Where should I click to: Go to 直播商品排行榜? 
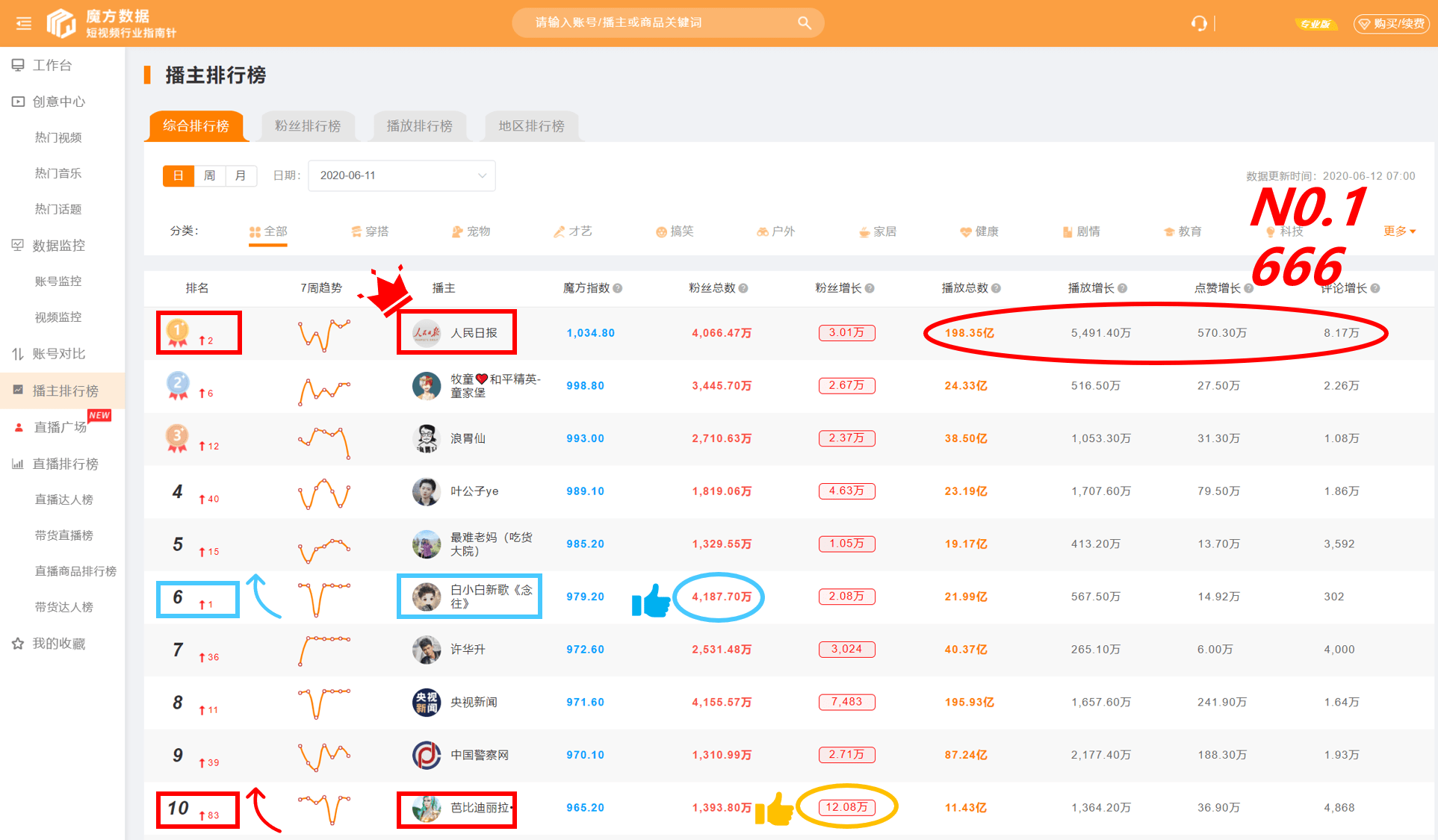75,571
